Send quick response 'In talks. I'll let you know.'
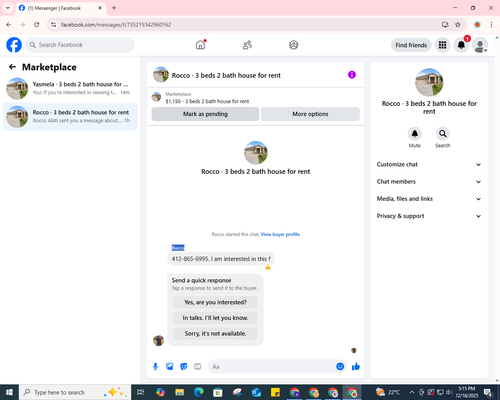This screenshot has width=500, height=400. 215,318
